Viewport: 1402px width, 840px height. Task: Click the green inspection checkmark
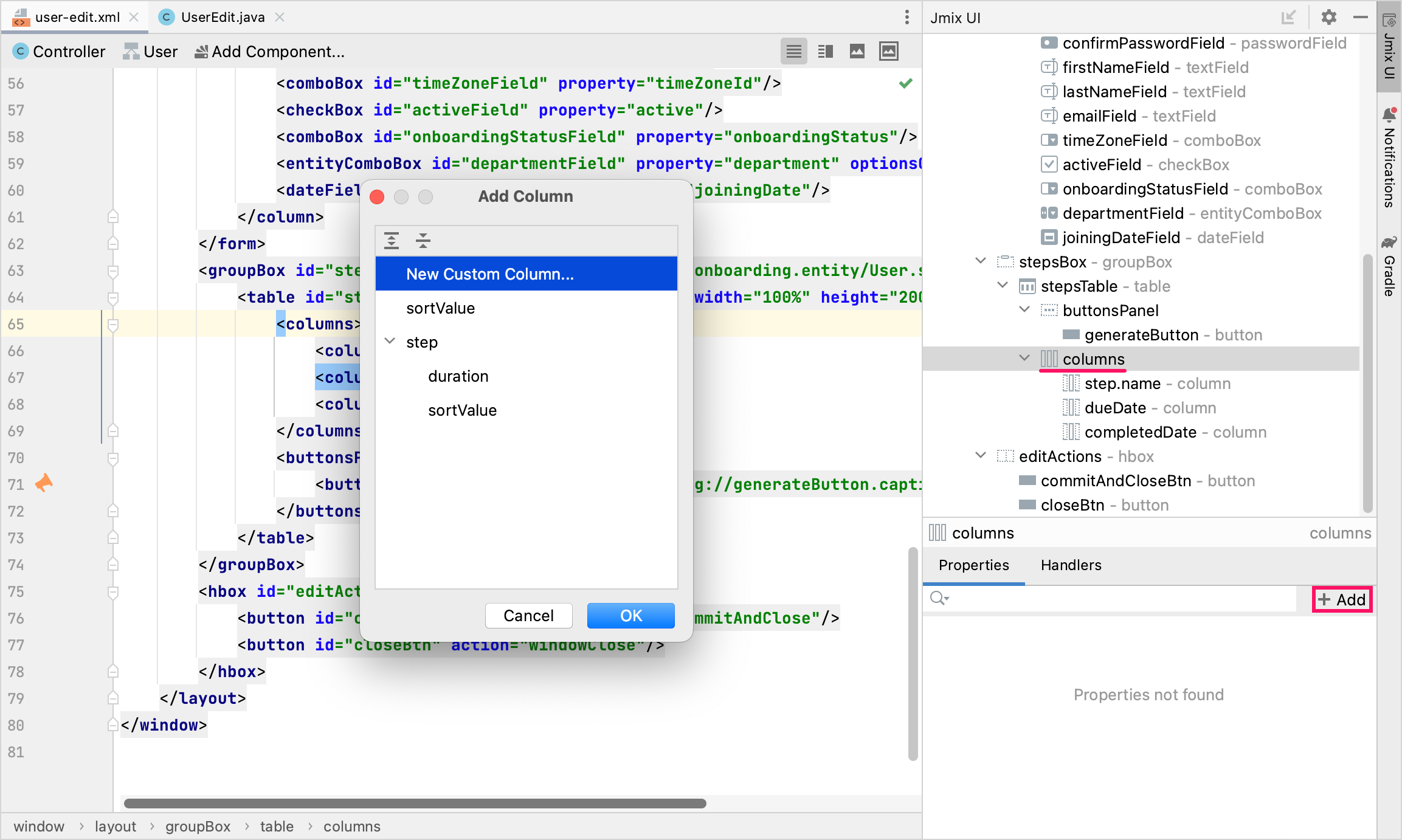[x=906, y=83]
